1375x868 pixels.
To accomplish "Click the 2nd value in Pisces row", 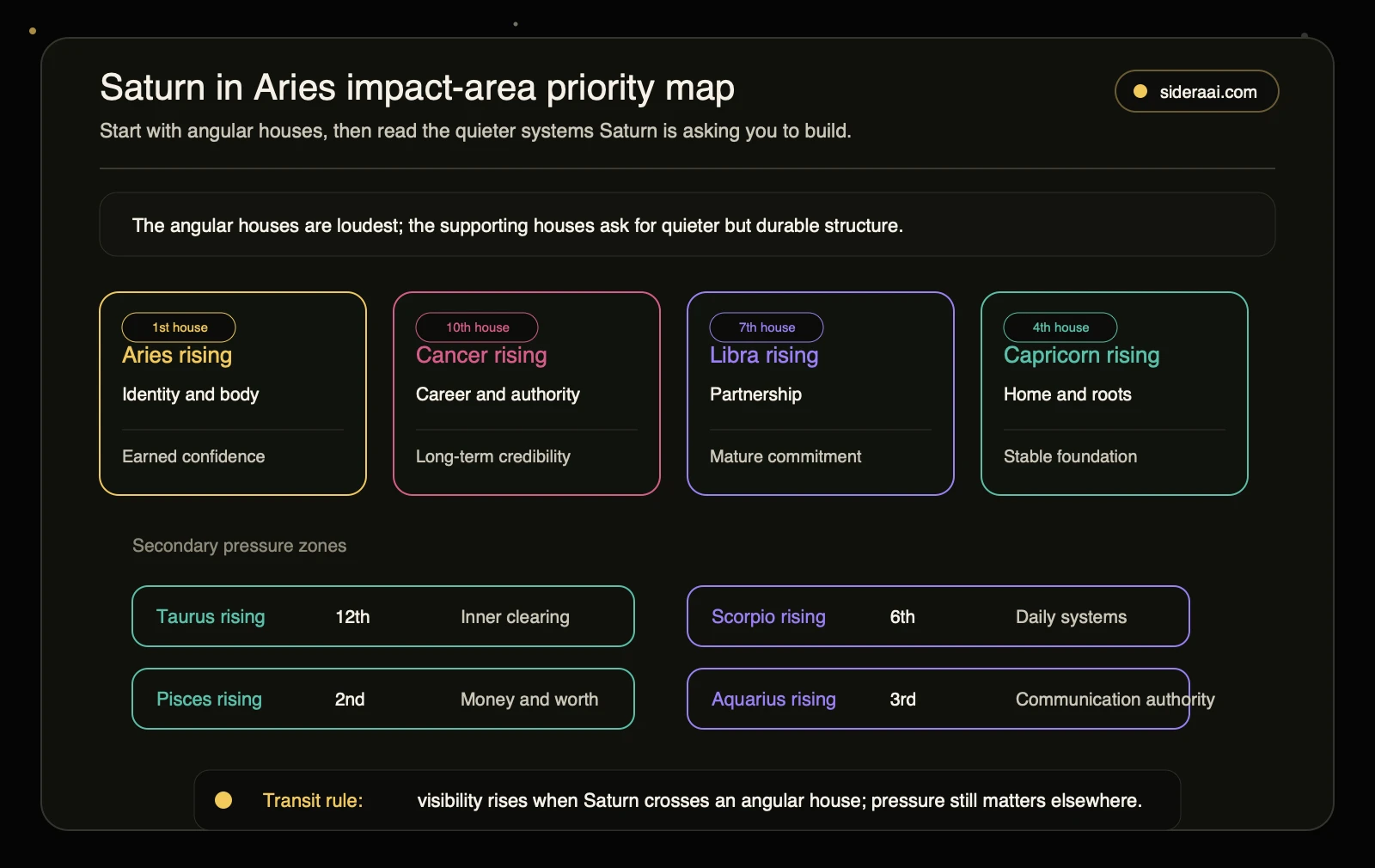I will tap(350, 700).
